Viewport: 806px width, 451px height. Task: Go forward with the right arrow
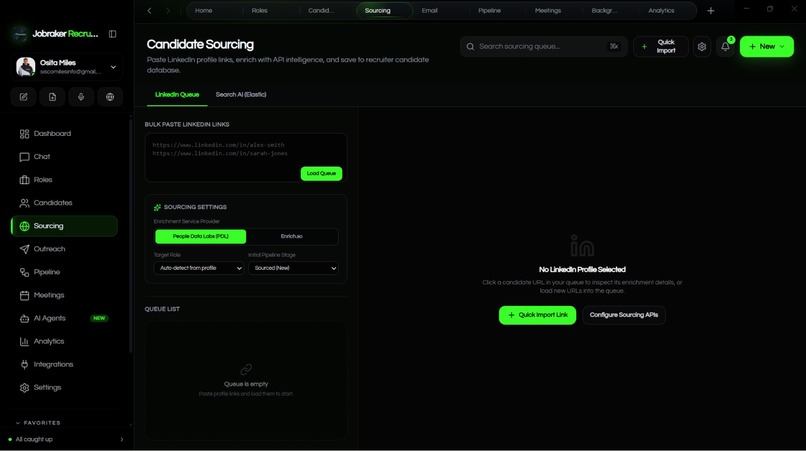point(168,11)
